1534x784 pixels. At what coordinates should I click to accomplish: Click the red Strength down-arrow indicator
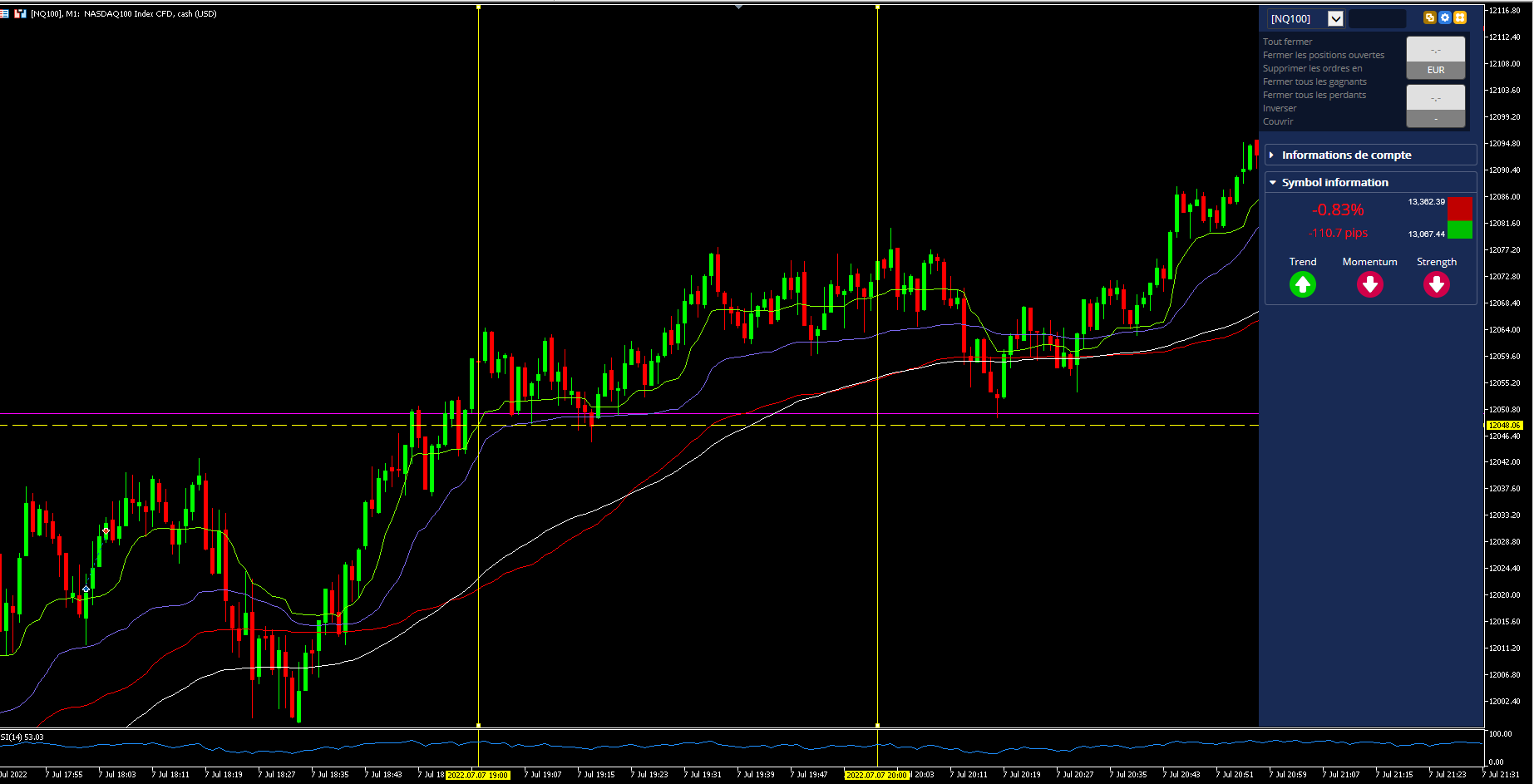pyautogui.click(x=1437, y=285)
